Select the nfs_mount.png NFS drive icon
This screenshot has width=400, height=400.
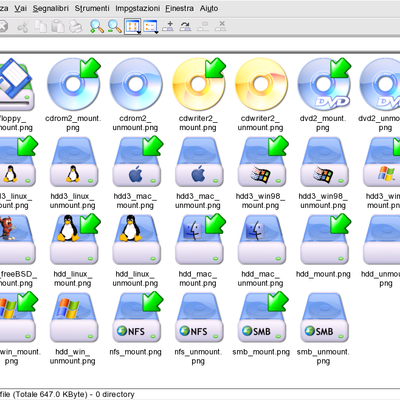tap(137, 318)
